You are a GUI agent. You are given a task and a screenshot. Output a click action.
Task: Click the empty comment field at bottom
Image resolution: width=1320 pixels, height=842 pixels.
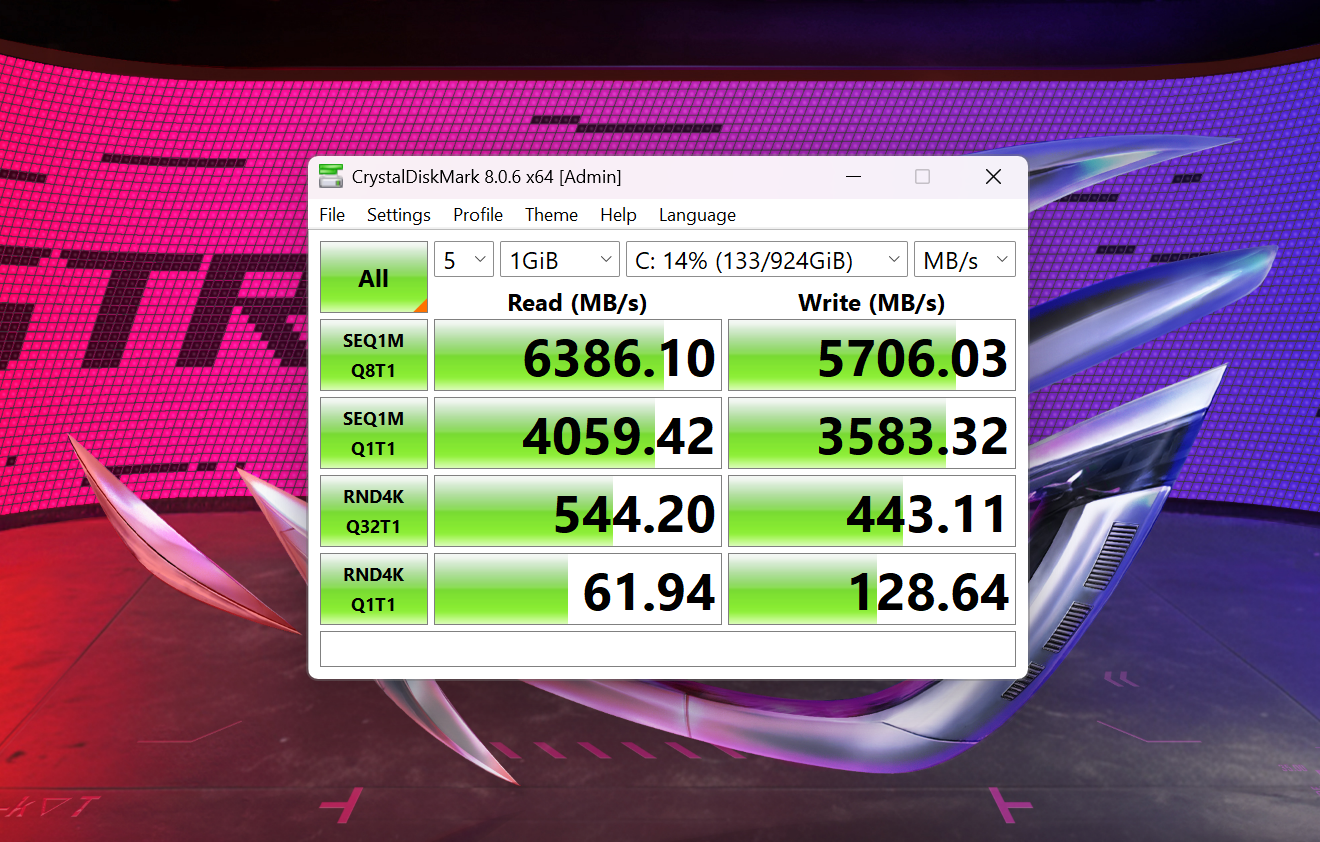[668, 648]
